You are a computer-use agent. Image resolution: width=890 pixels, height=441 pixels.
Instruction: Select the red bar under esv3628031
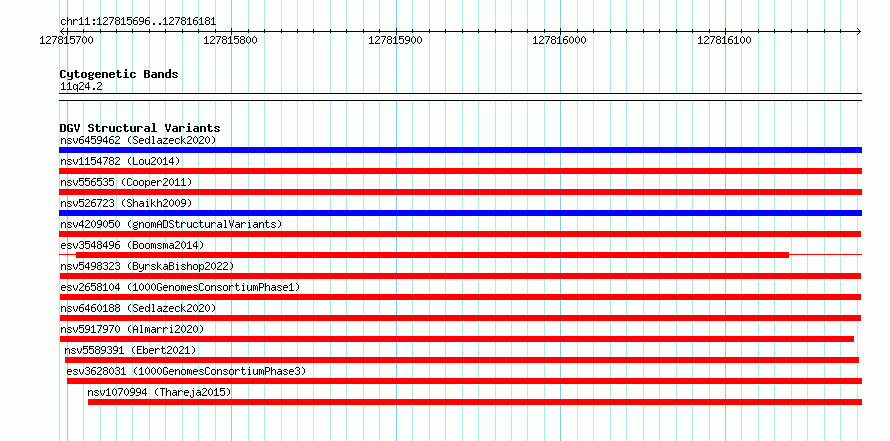(x=464, y=381)
